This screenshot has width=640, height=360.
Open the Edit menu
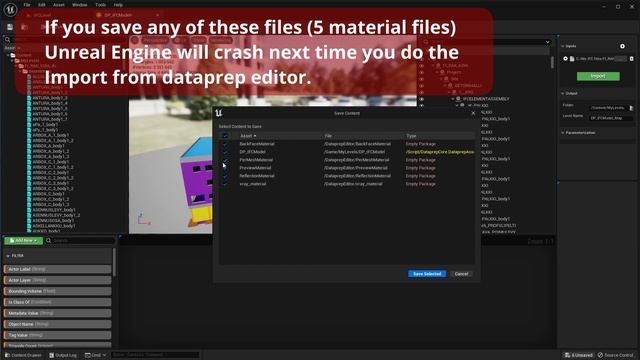click(42, 5)
